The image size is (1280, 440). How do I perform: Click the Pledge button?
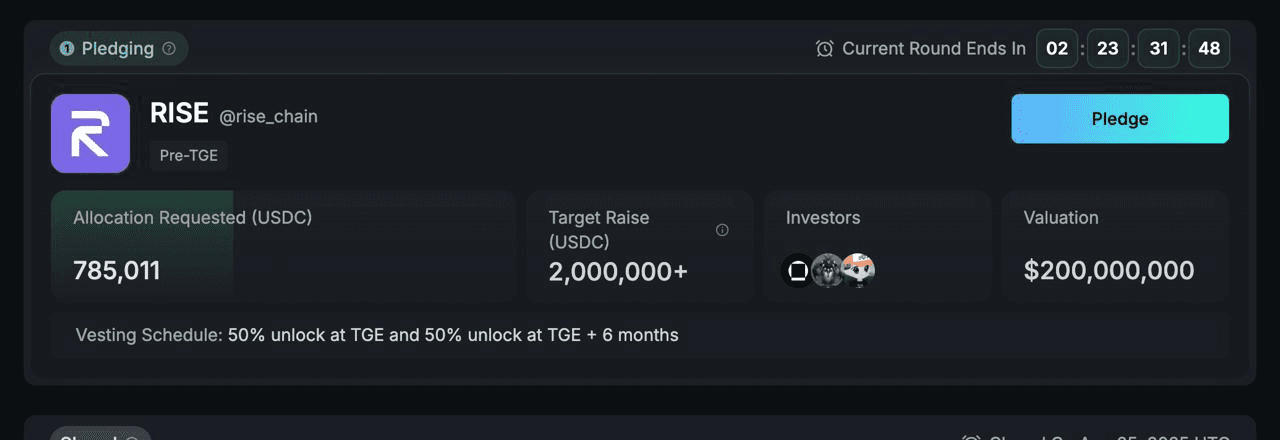click(x=1120, y=119)
